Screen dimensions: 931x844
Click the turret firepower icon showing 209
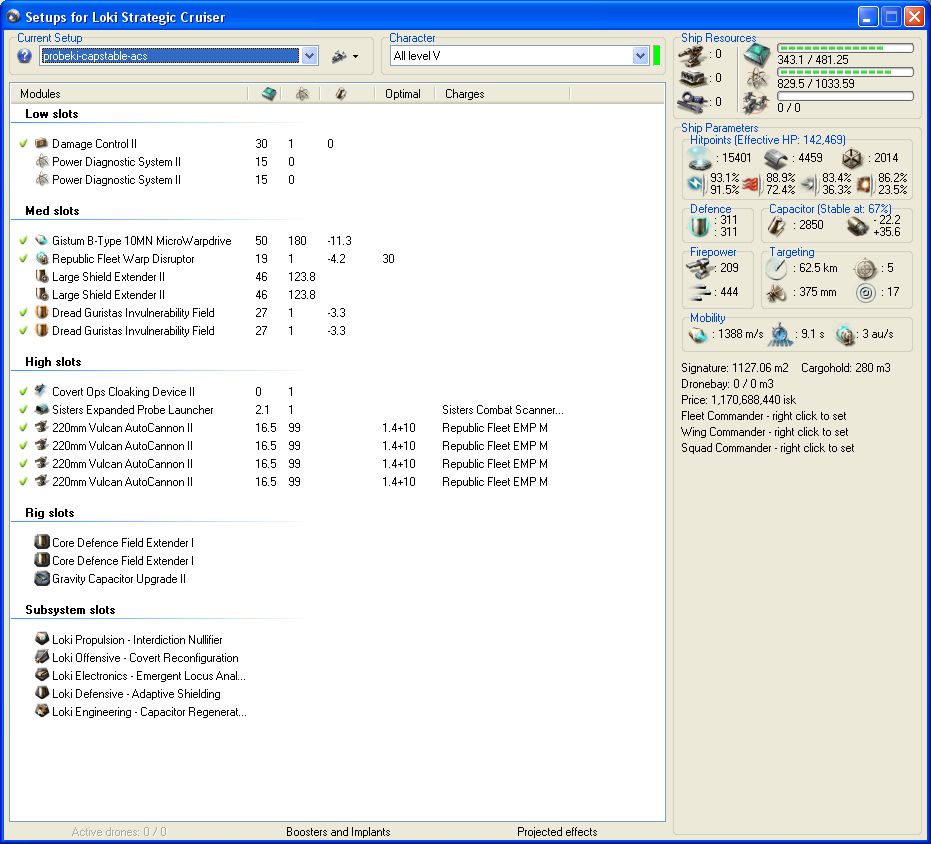click(699, 268)
